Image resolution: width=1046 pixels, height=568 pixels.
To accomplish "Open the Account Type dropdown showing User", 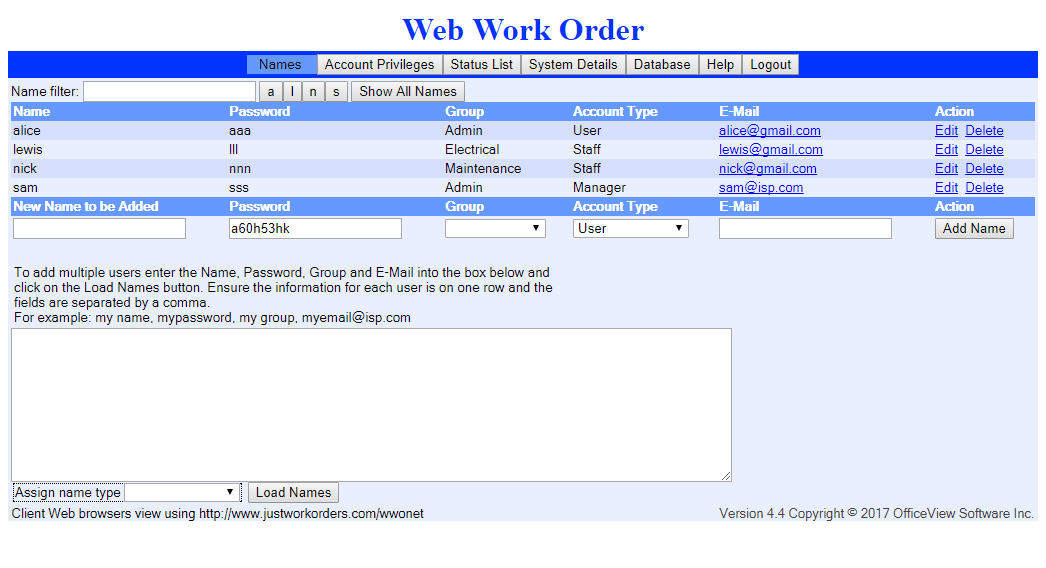I will coord(630,228).
